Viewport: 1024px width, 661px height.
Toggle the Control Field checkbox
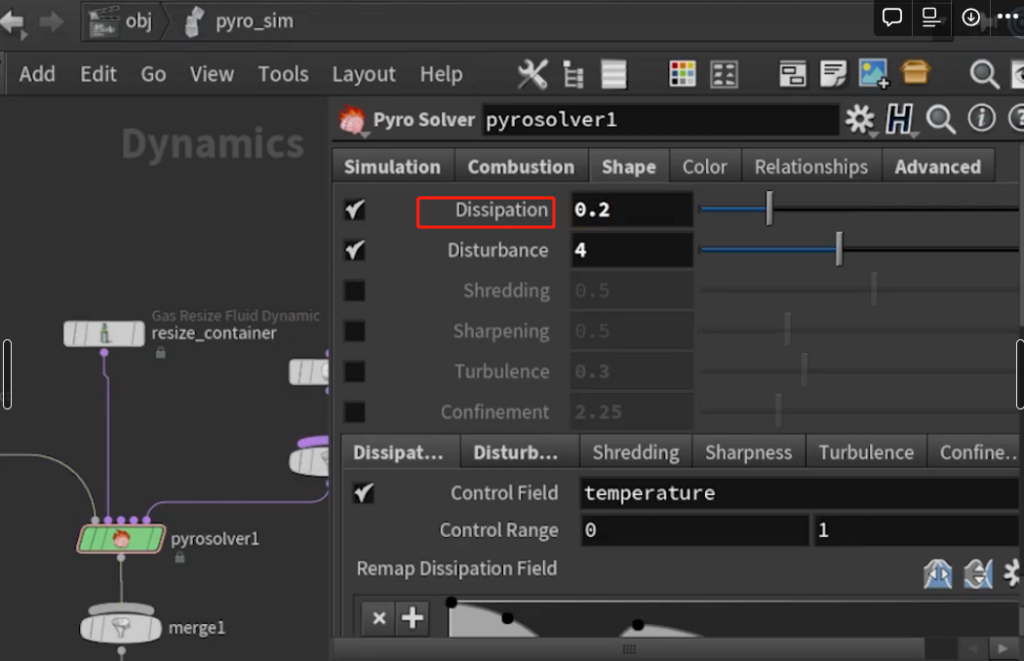(364, 493)
